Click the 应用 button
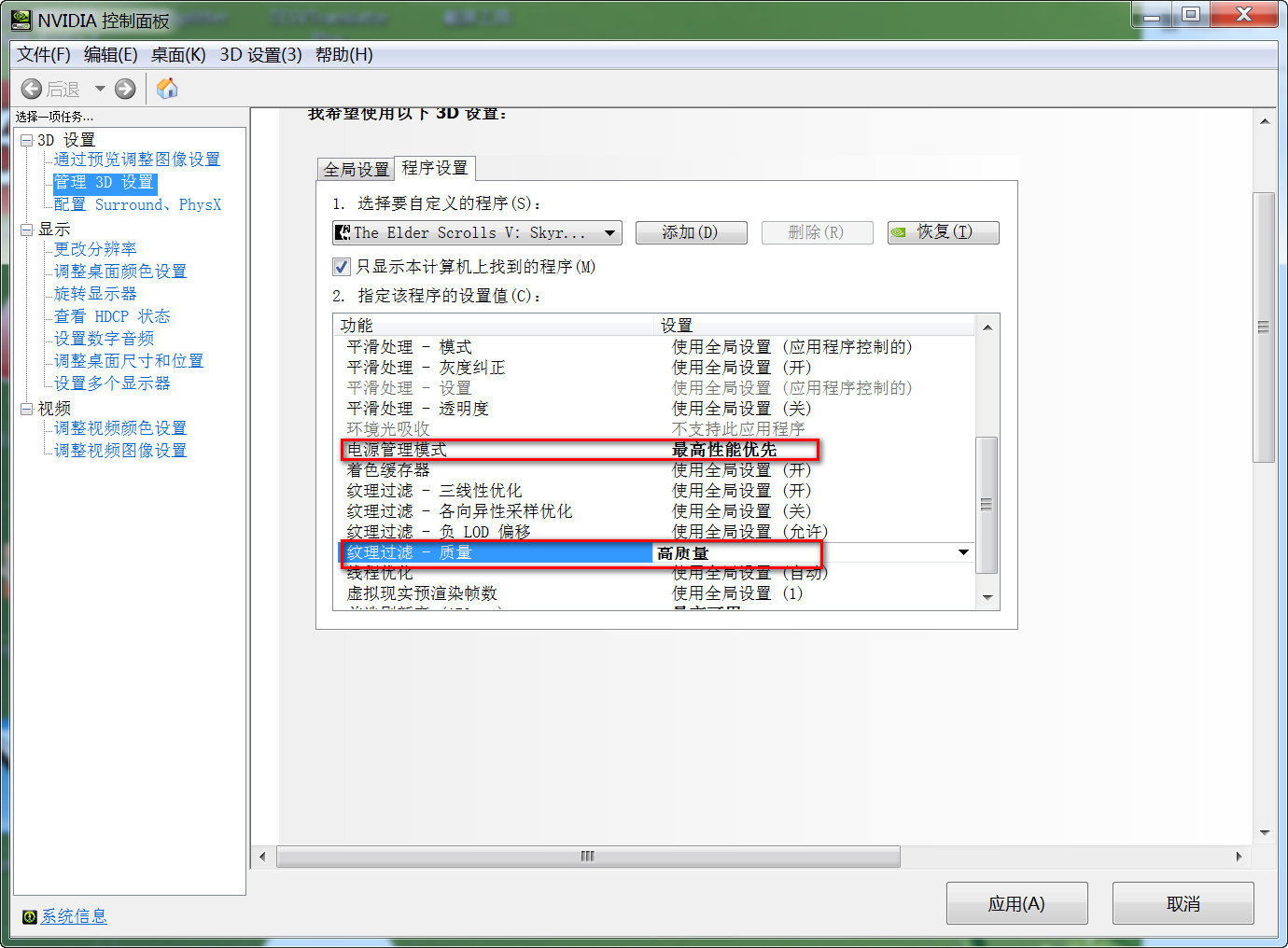This screenshot has height=948, width=1288. pyautogui.click(x=1016, y=903)
